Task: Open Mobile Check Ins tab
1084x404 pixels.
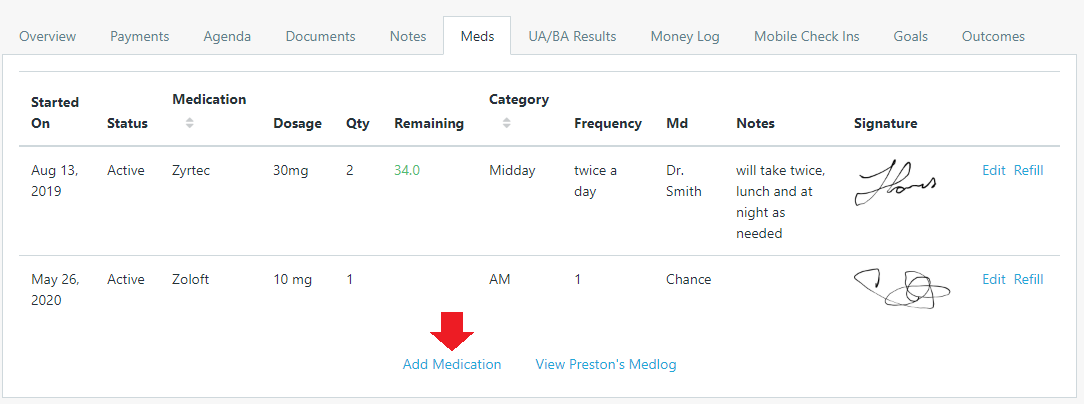Action: click(x=806, y=36)
